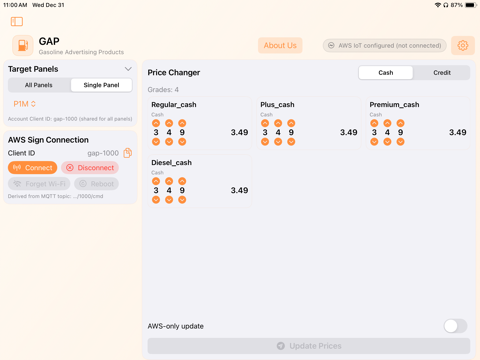The image size is (480, 360).
Task: Tap the Forget Wi-Fi button
Action: 39,184
